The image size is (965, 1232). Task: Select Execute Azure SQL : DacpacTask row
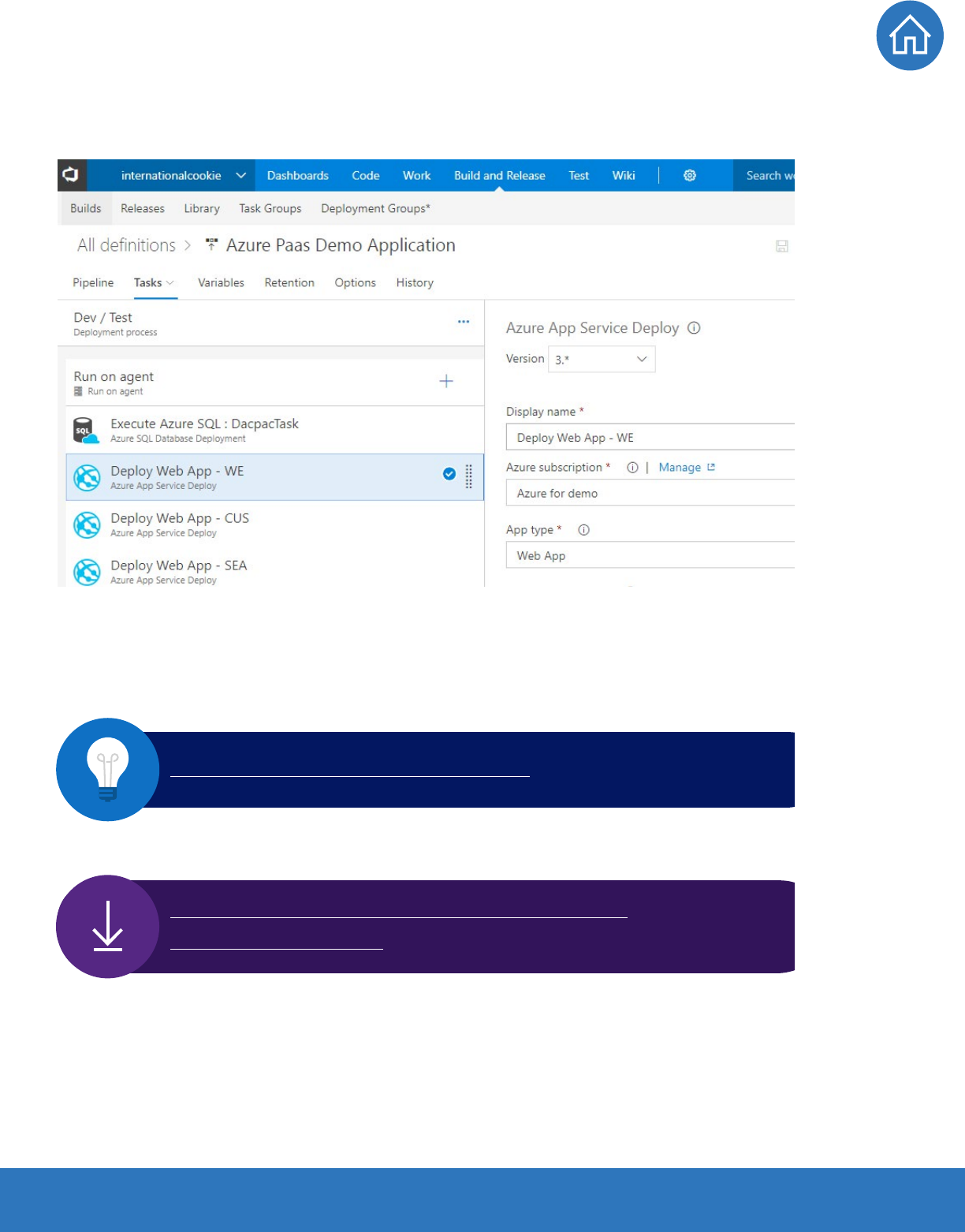coord(274,431)
